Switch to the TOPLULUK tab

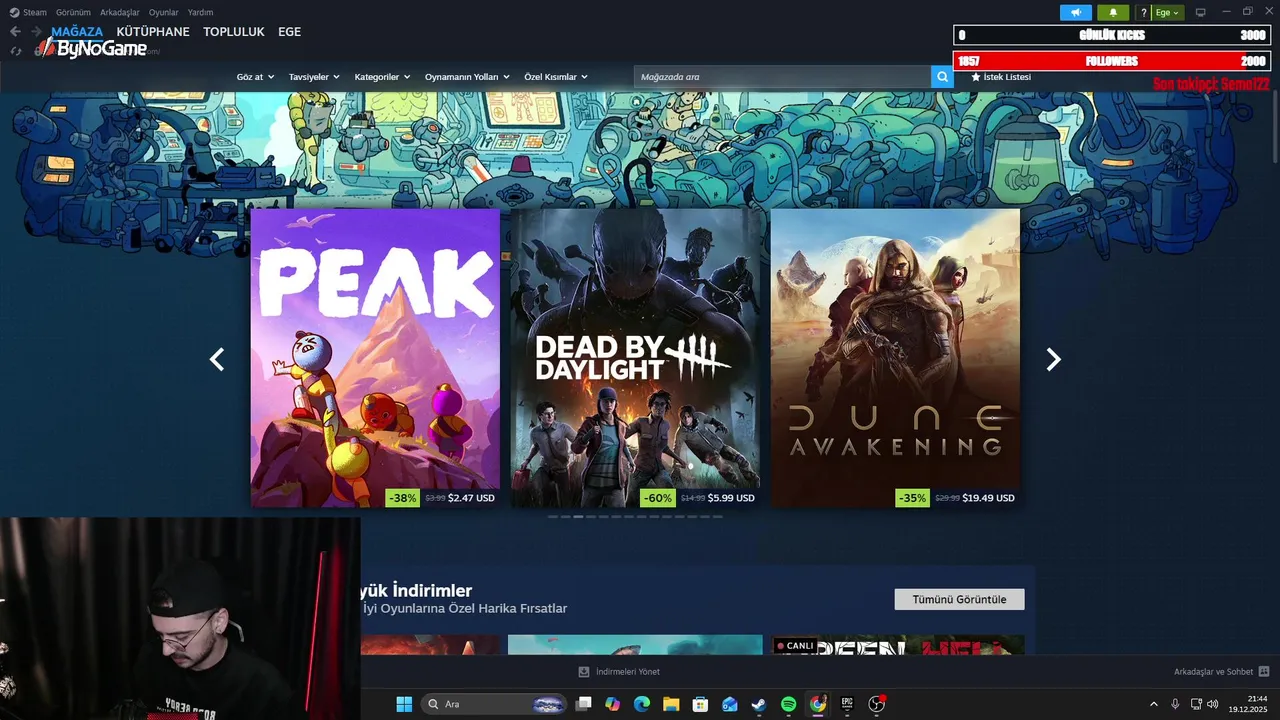point(234,32)
